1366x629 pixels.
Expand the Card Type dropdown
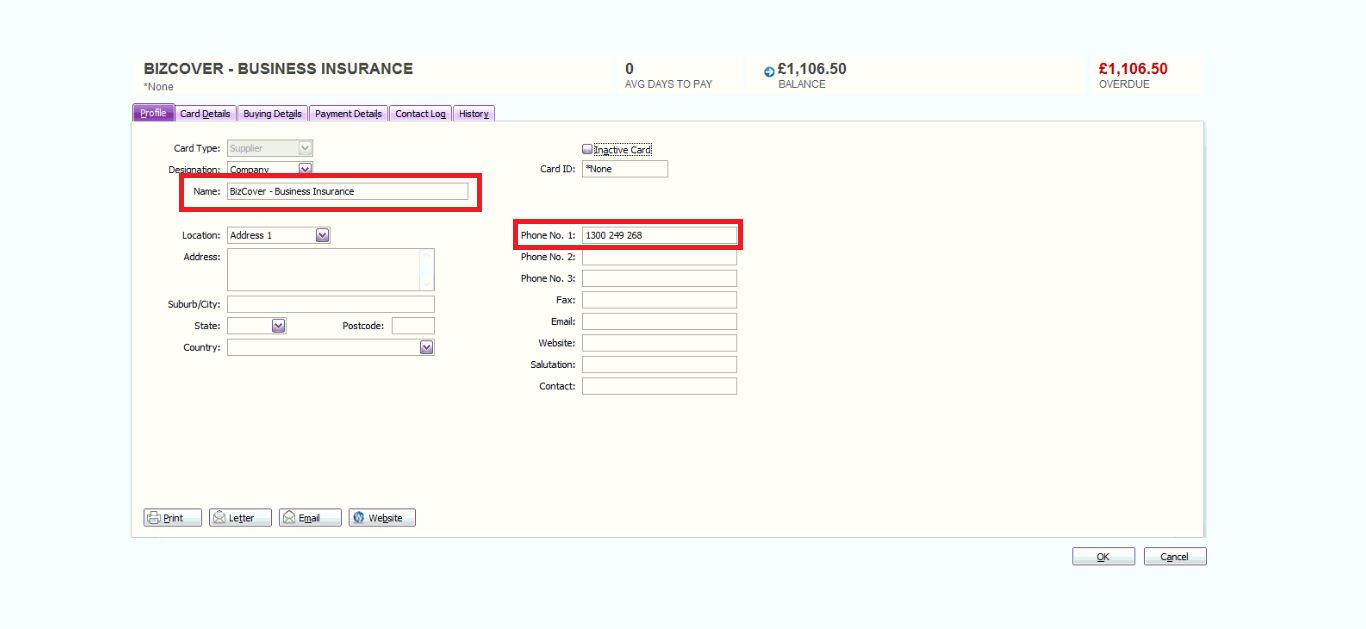306,148
